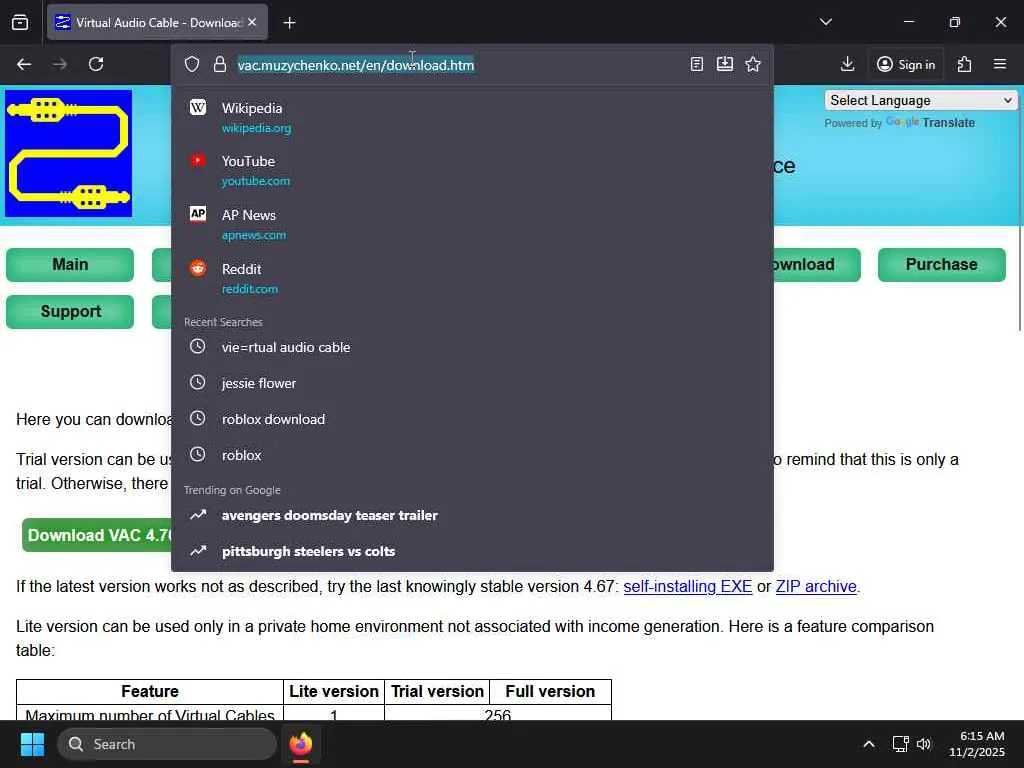Click the site security padlock icon

(x=220, y=64)
